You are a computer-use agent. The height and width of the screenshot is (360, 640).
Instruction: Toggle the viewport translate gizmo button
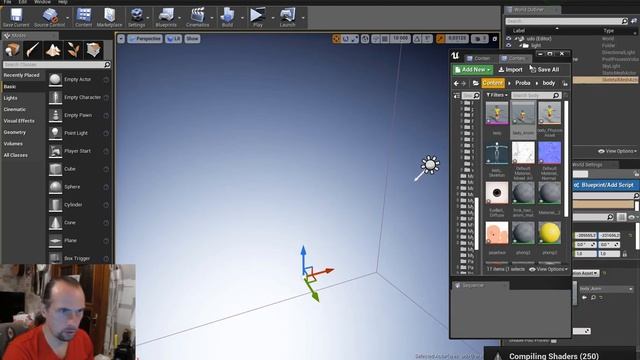pyautogui.click(x=336, y=39)
